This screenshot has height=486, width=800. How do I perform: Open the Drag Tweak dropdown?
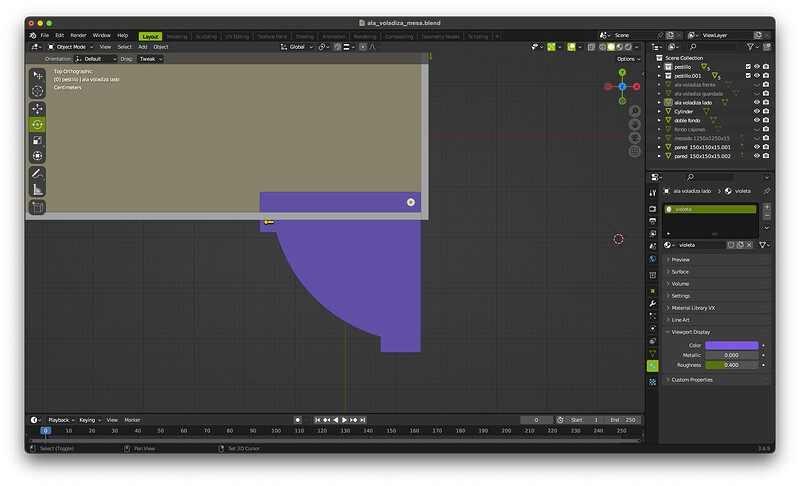151,59
